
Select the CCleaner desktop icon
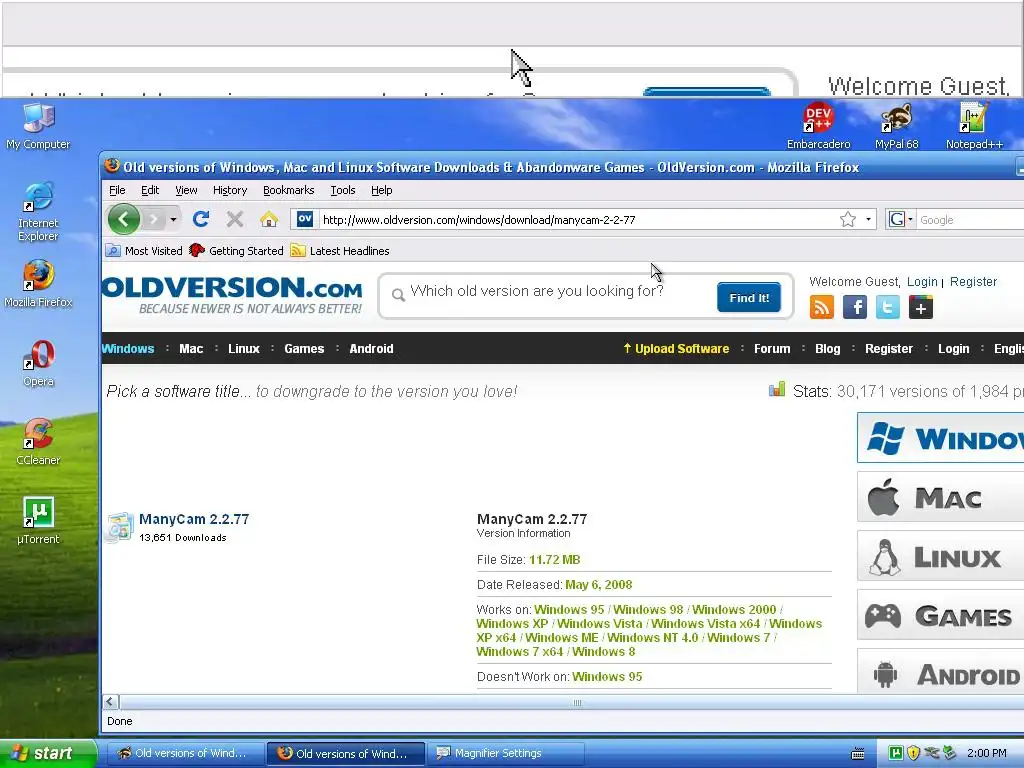tap(38, 441)
